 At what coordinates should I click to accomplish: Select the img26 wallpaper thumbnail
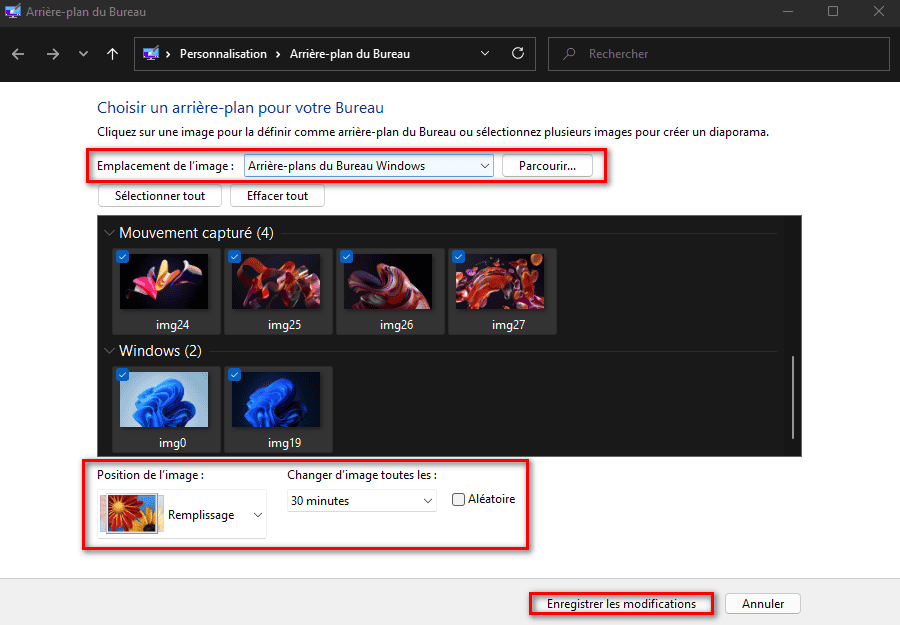(388, 281)
